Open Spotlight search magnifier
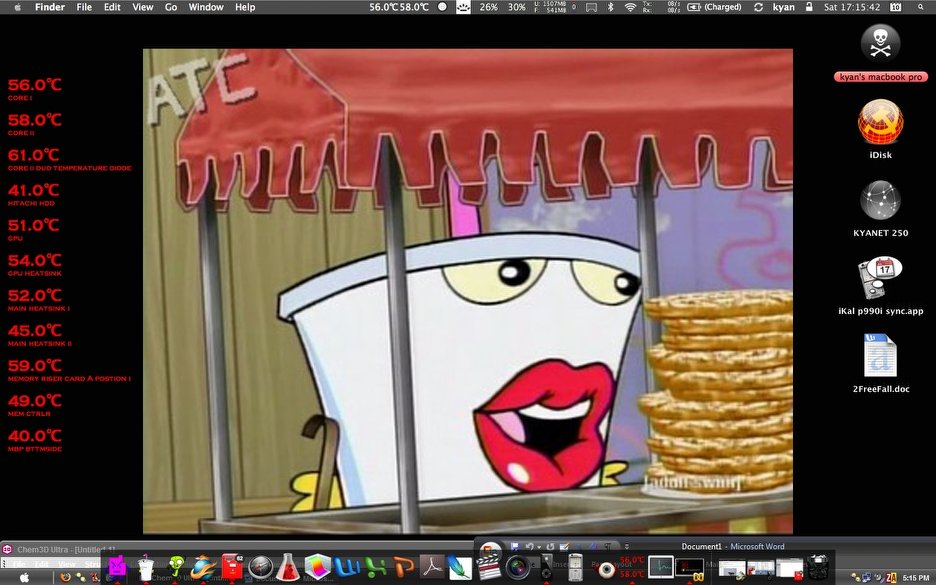Viewport: 936px width, 585px height. point(922,7)
